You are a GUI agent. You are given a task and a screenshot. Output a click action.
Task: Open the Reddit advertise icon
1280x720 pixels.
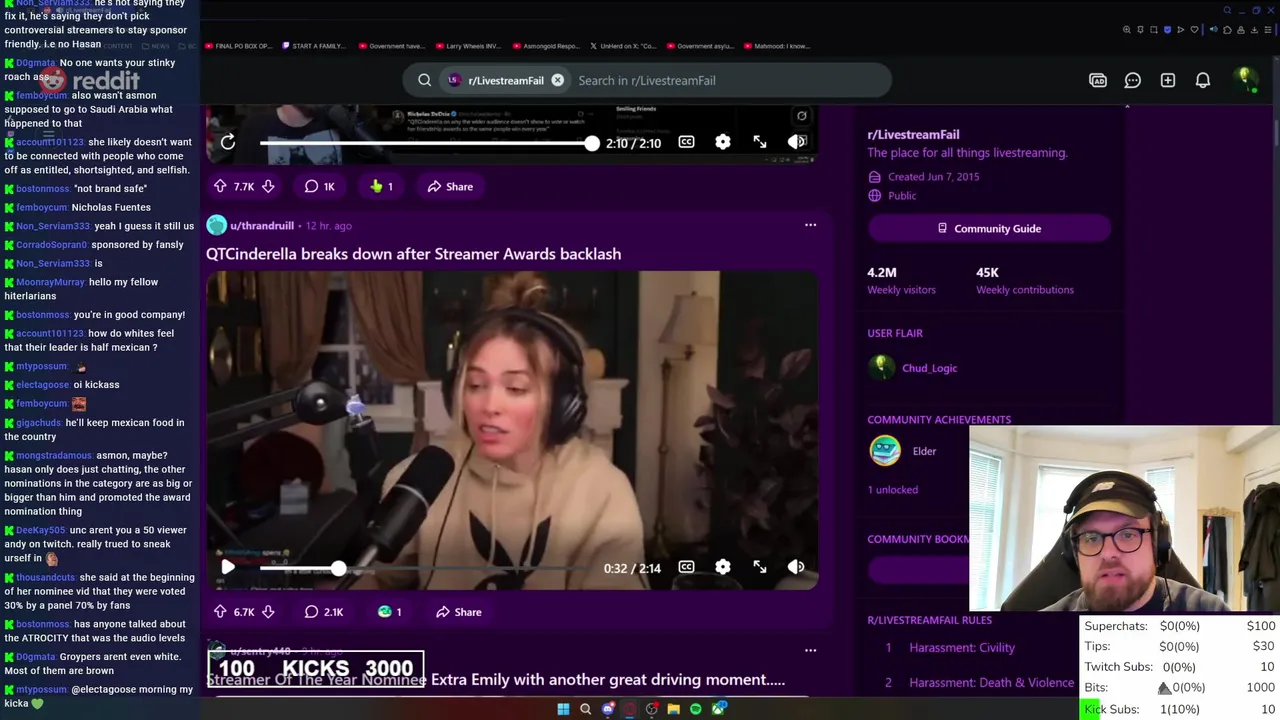click(1098, 80)
